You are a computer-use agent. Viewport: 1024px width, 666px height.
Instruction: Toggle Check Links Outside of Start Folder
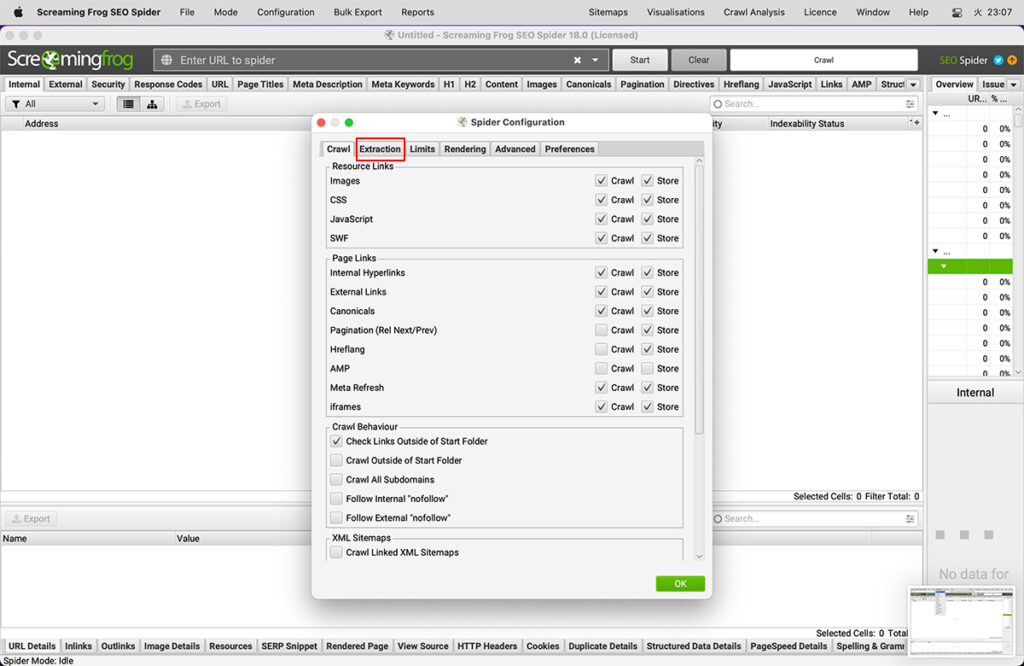point(336,441)
